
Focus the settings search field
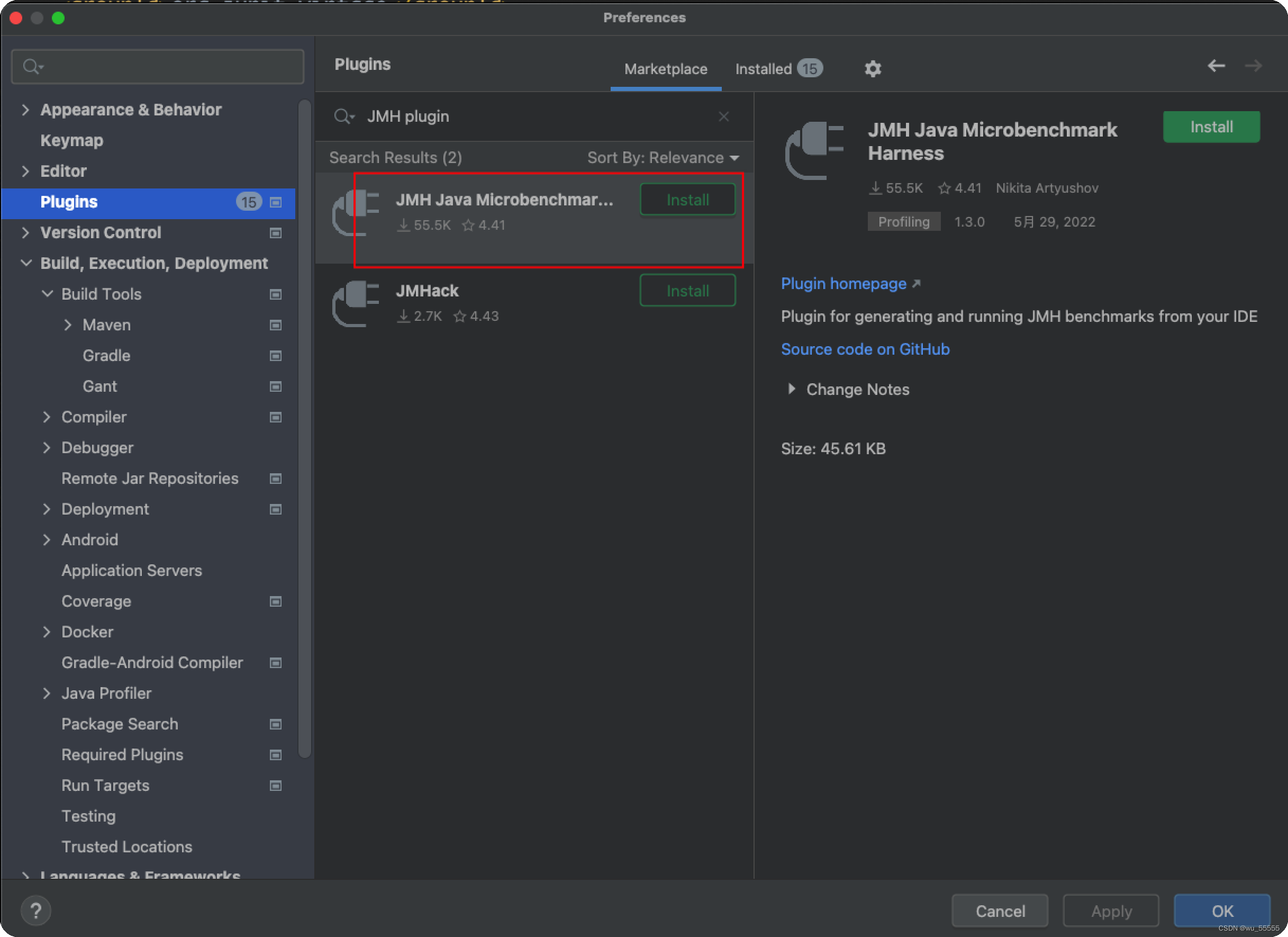click(x=158, y=67)
